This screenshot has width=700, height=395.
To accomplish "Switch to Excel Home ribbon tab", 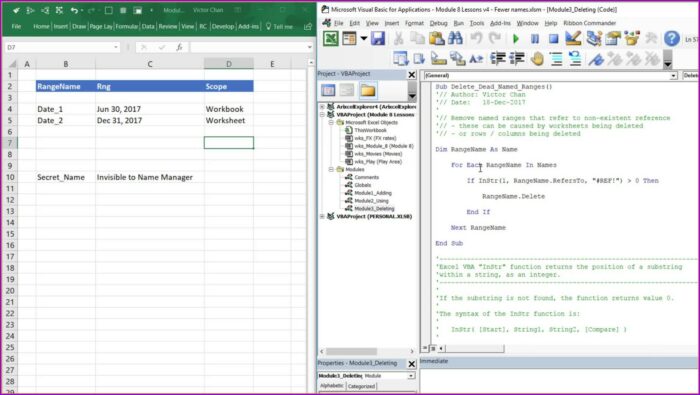I will [x=41, y=27].
